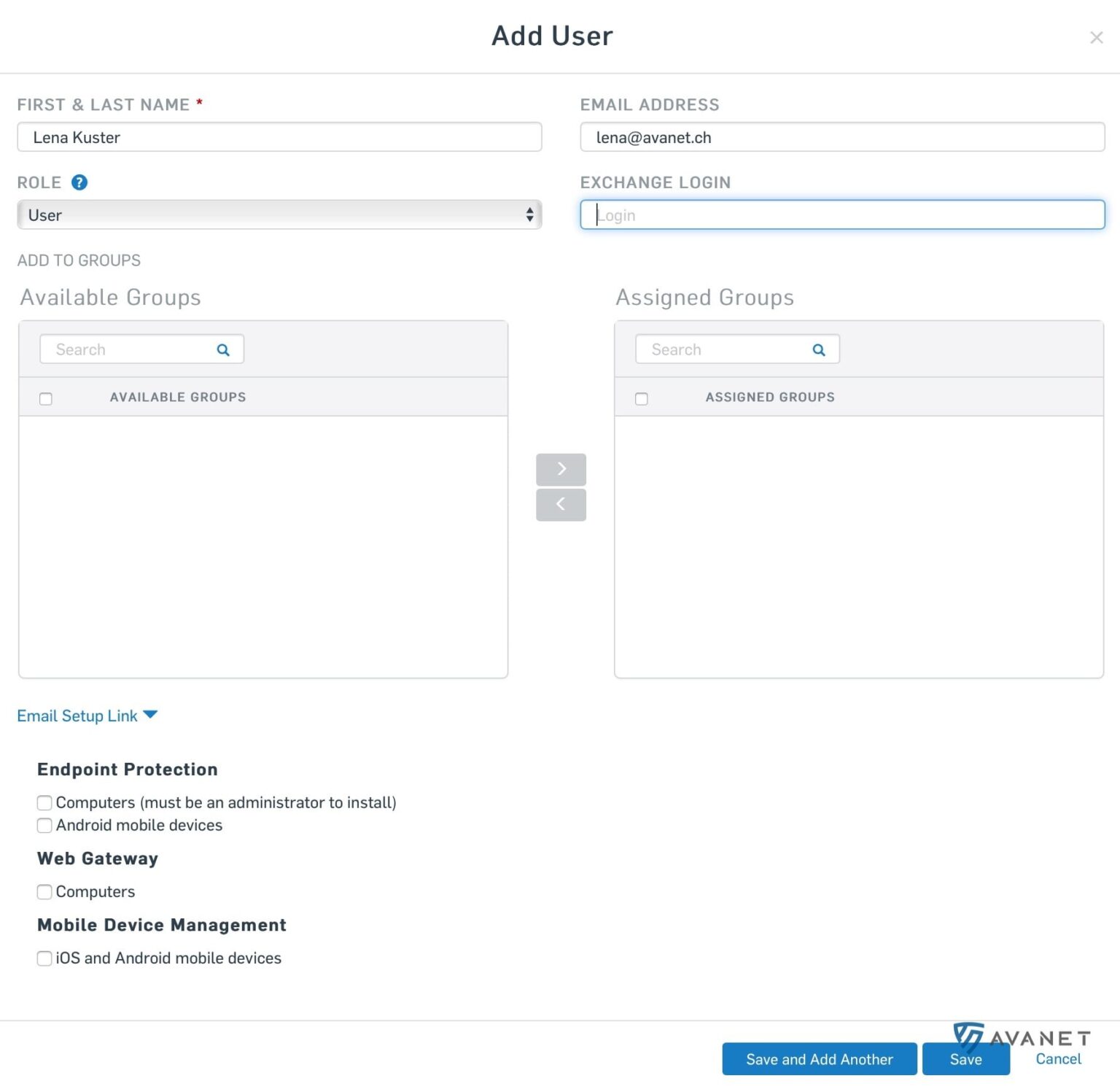Enable iOS and Android mobile devices
The width and height of the screenshot is (1120, 1089).
(x=44, y=958)
